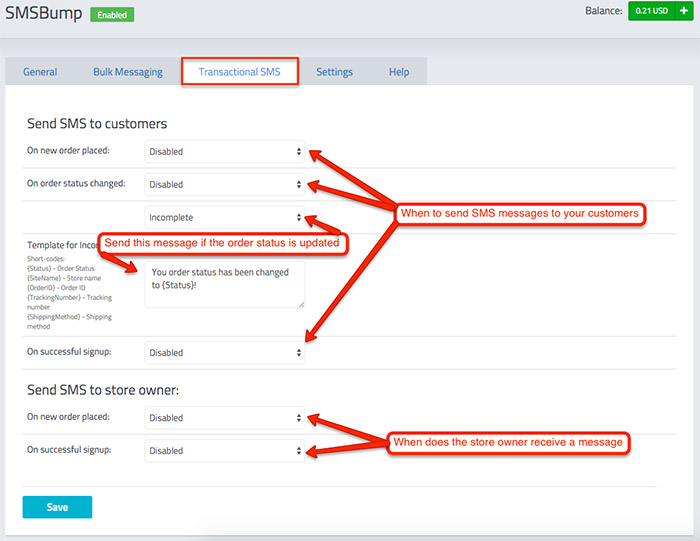Viewport: 700px width, 541px height.
Task: Go to the Settings tab
Action: coord(334,72)
